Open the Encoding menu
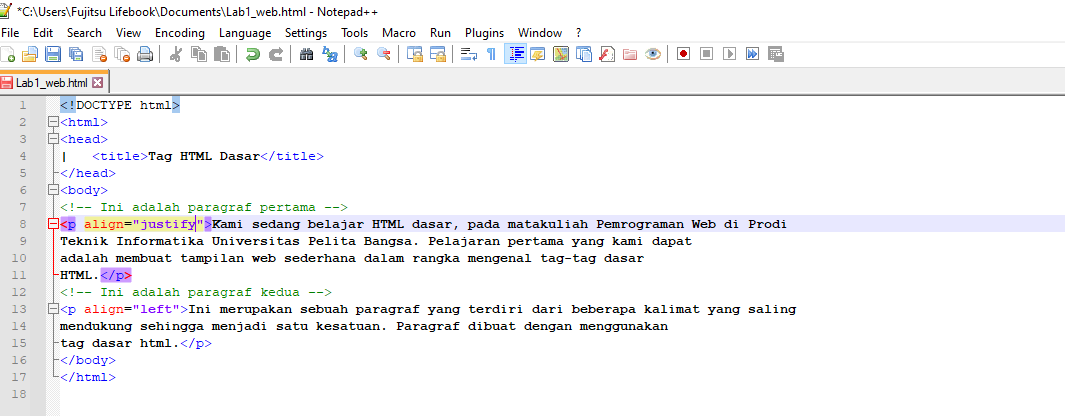The width and height of the screenshot is (1065, 416). pos(180,33)
